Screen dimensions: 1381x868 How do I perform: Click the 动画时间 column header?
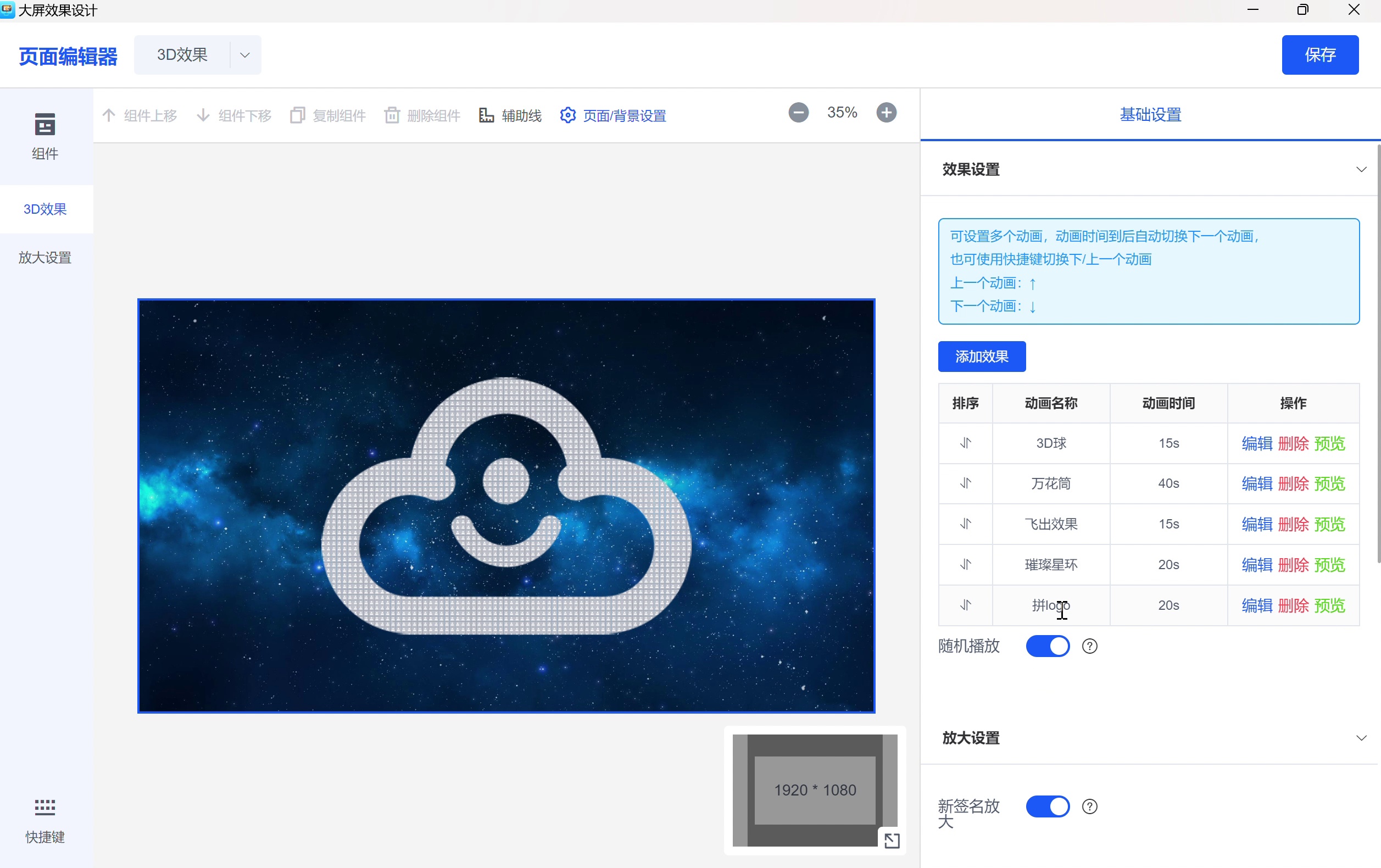tap(1168, 403)
